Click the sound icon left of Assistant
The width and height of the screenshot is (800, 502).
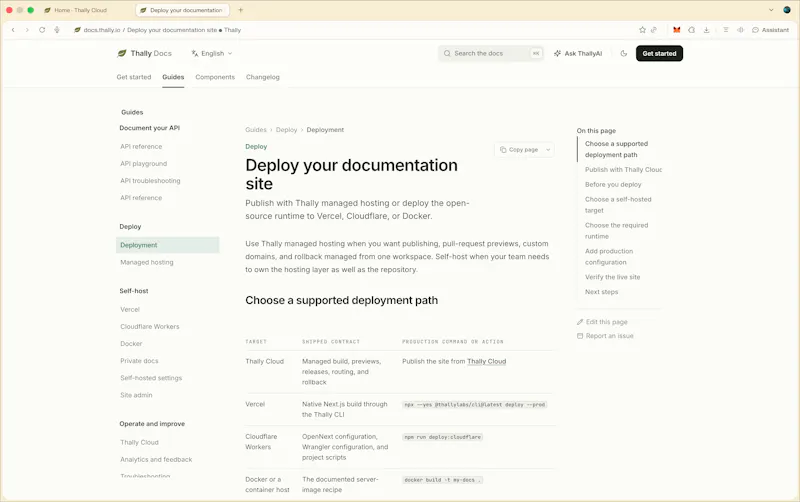740,30
